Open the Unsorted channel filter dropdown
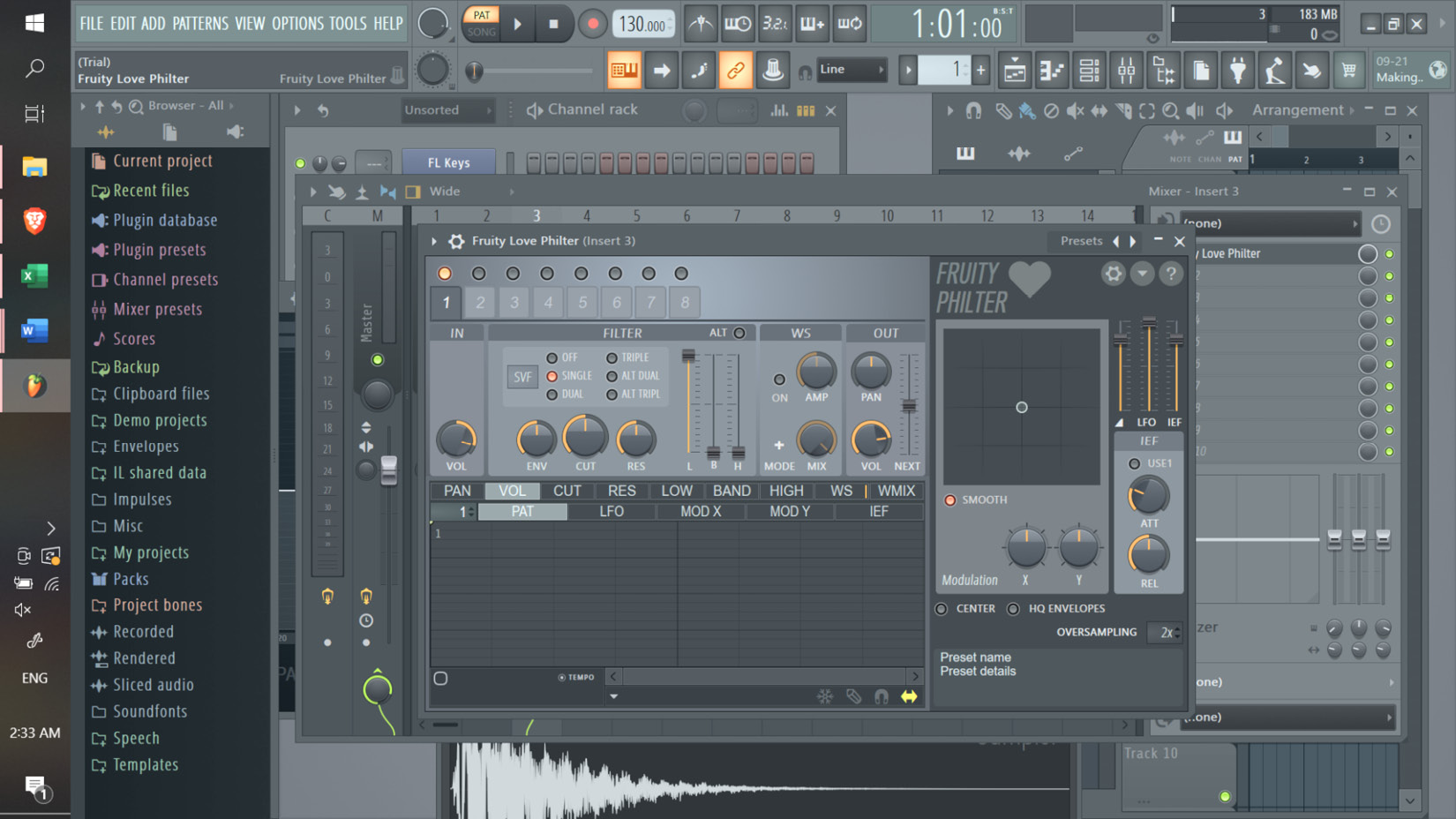Image resolution: width=1456 pixels, height=819 pixels. 447,110
